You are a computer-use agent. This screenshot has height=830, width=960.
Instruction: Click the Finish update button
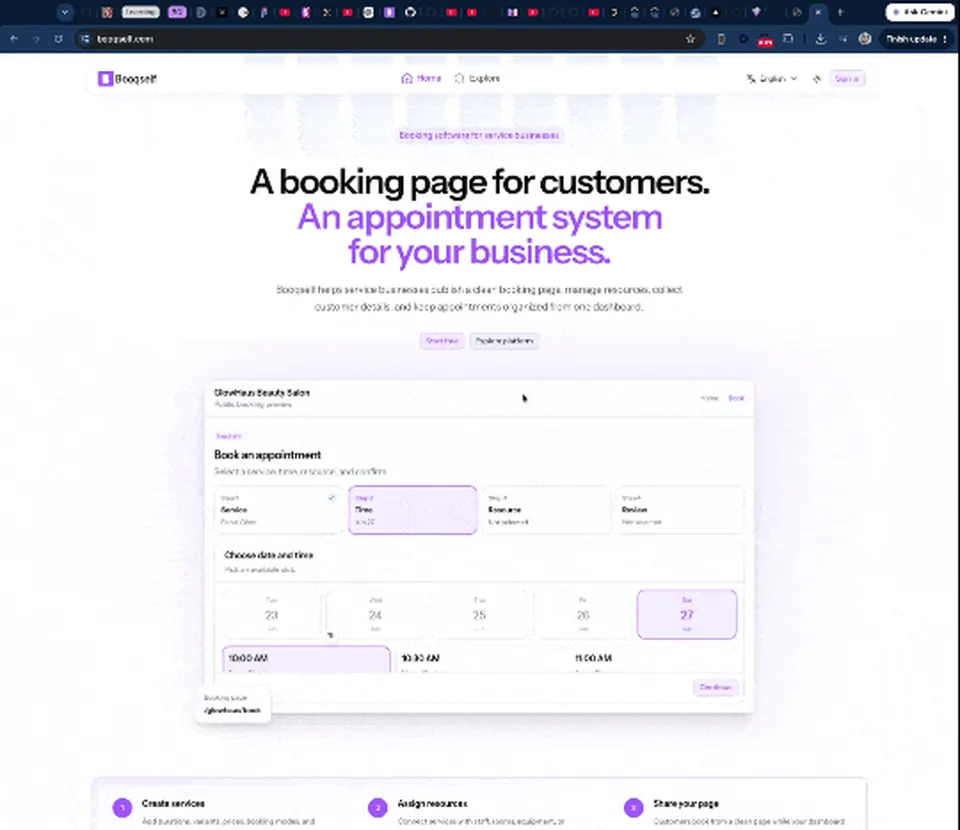[x=916, y=39]
